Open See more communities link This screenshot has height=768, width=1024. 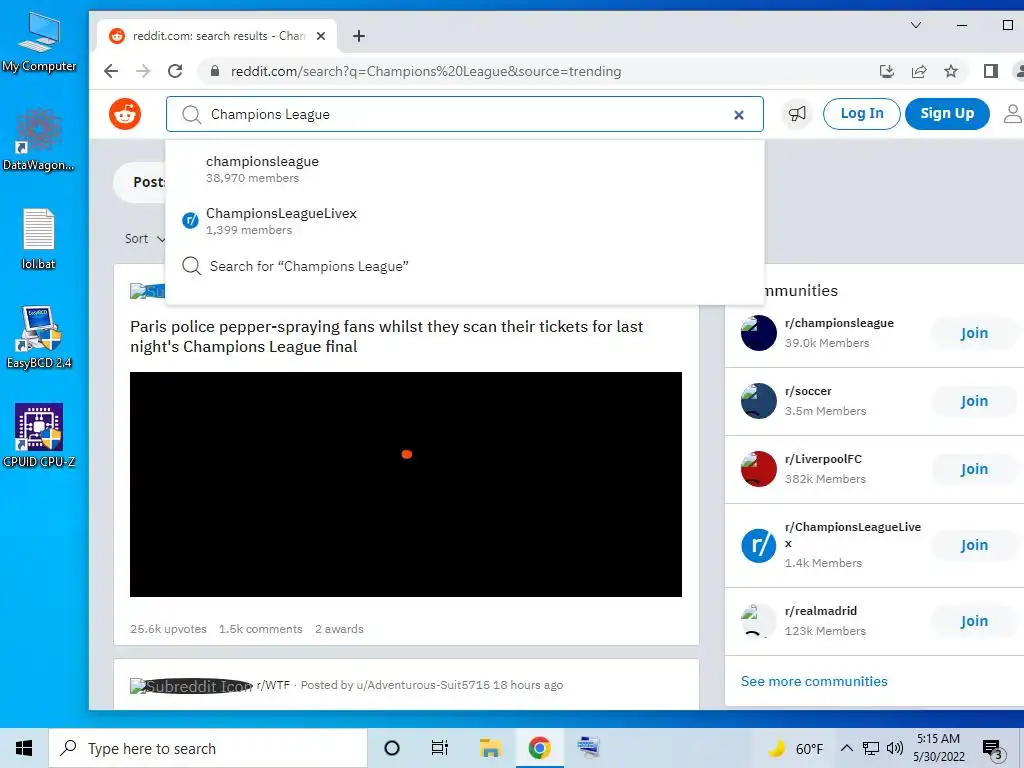point(814,681)
